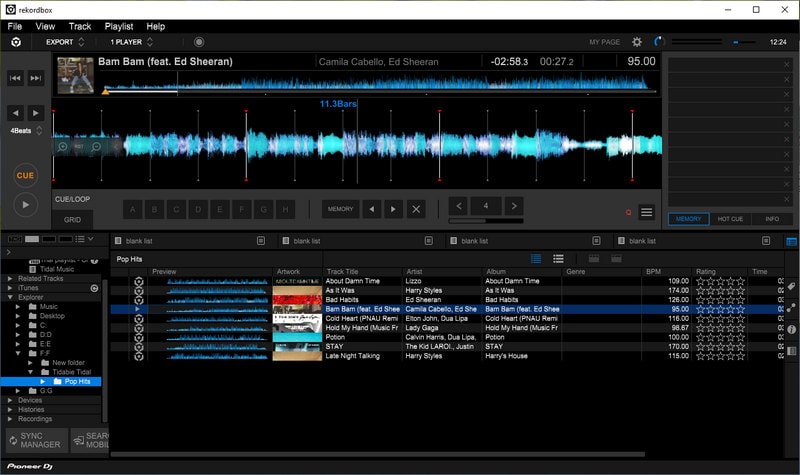Collapse the F:F drive folder

[x=18, y=353]
